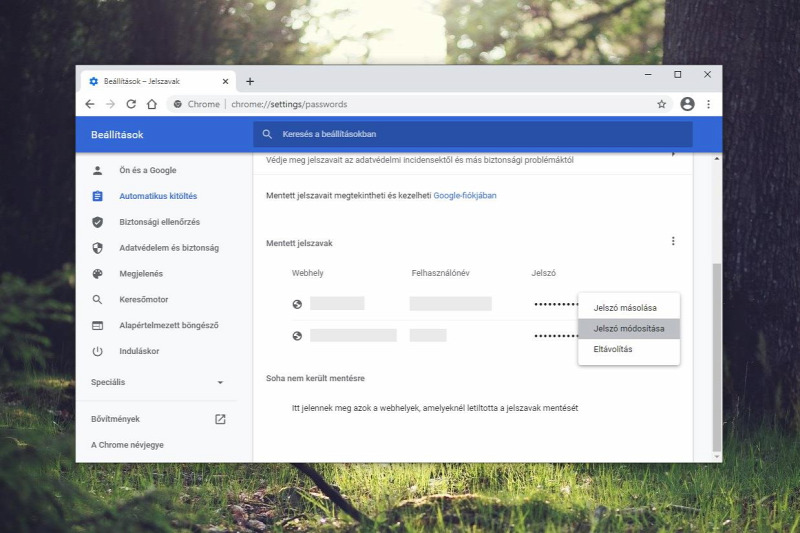
Task: Click the clipboard icon for Automatikus kitöltés
Action: click(x=97, y=196)
